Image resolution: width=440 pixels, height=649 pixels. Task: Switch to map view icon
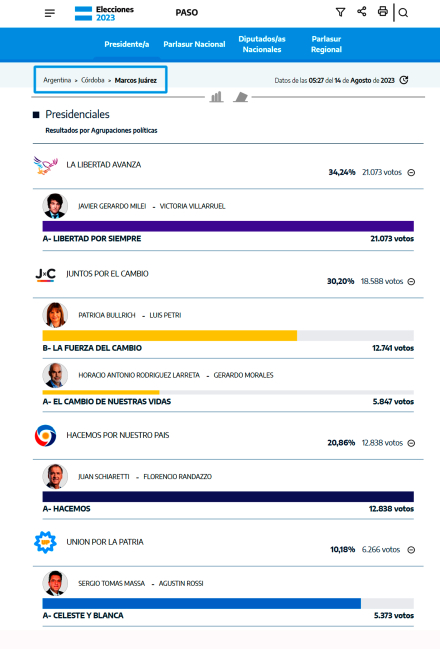pyautogui.click(x=240, y=97)
